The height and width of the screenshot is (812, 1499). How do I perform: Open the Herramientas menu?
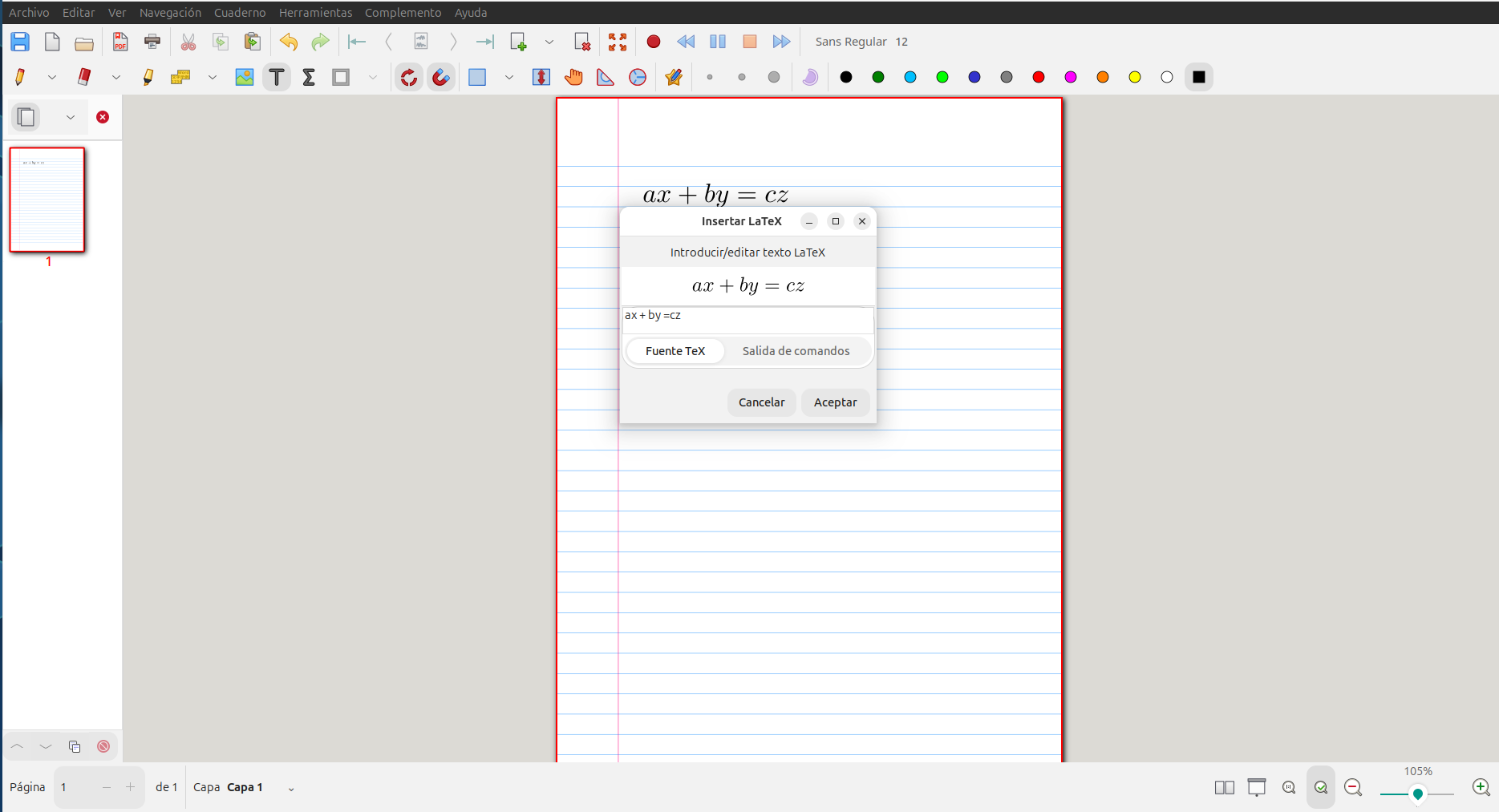pos(315,12)
